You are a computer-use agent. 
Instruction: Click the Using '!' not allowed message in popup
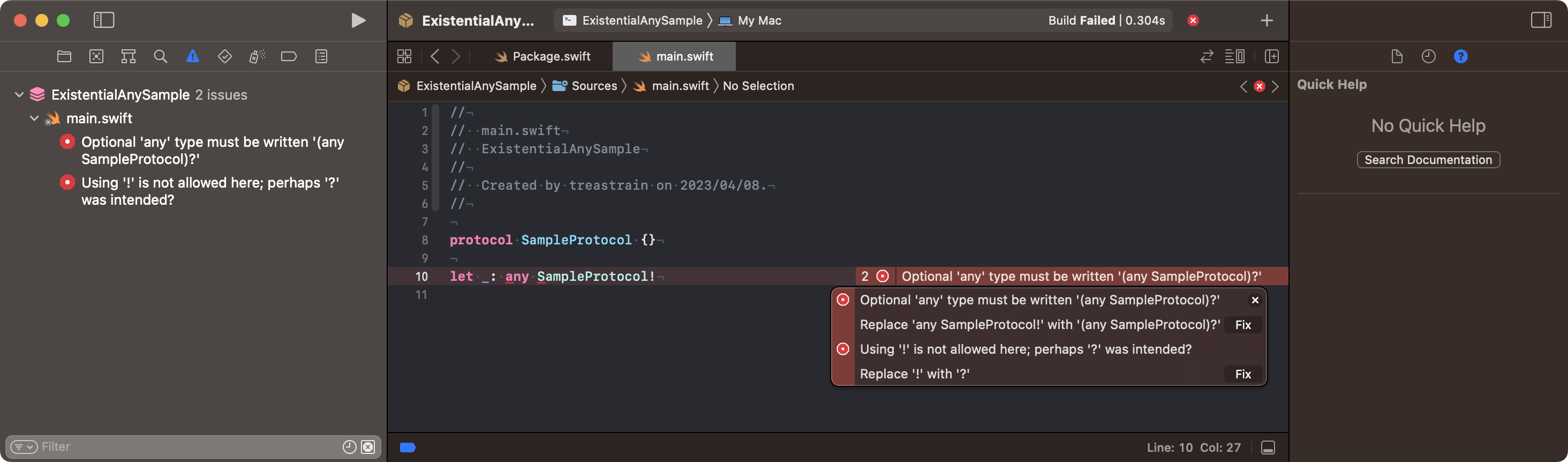tap(1026, 349)
